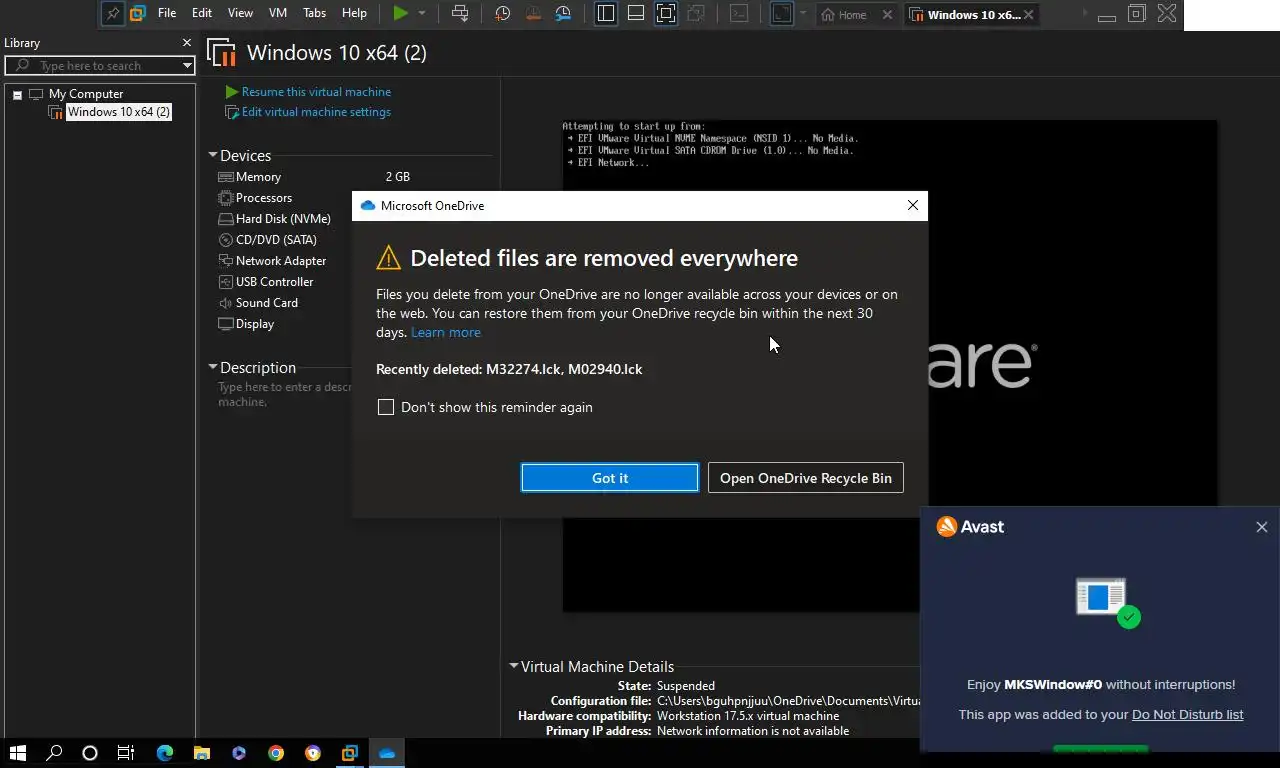Click the Take Snapshot clock icon
Screen dimensions: 1280x768
pos(503,14)
